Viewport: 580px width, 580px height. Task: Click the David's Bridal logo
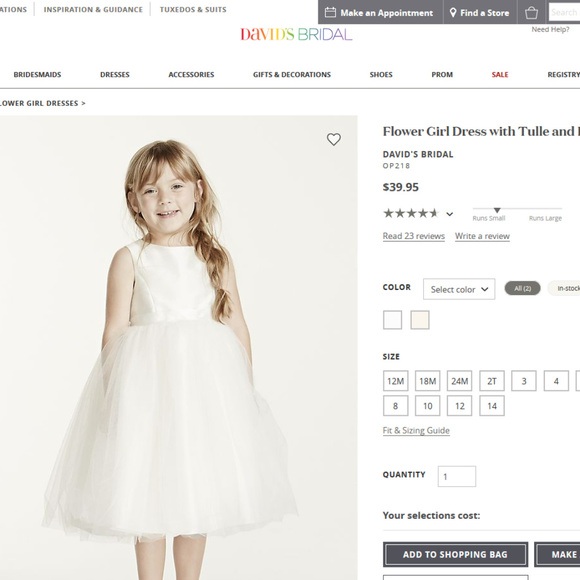296,34
